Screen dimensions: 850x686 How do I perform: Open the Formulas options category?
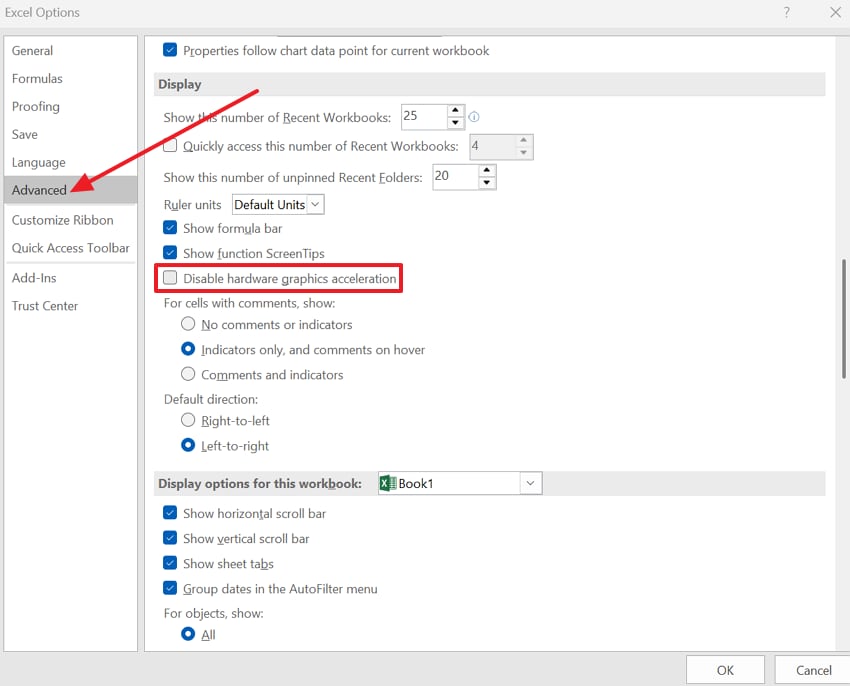[x=70, y=79]
